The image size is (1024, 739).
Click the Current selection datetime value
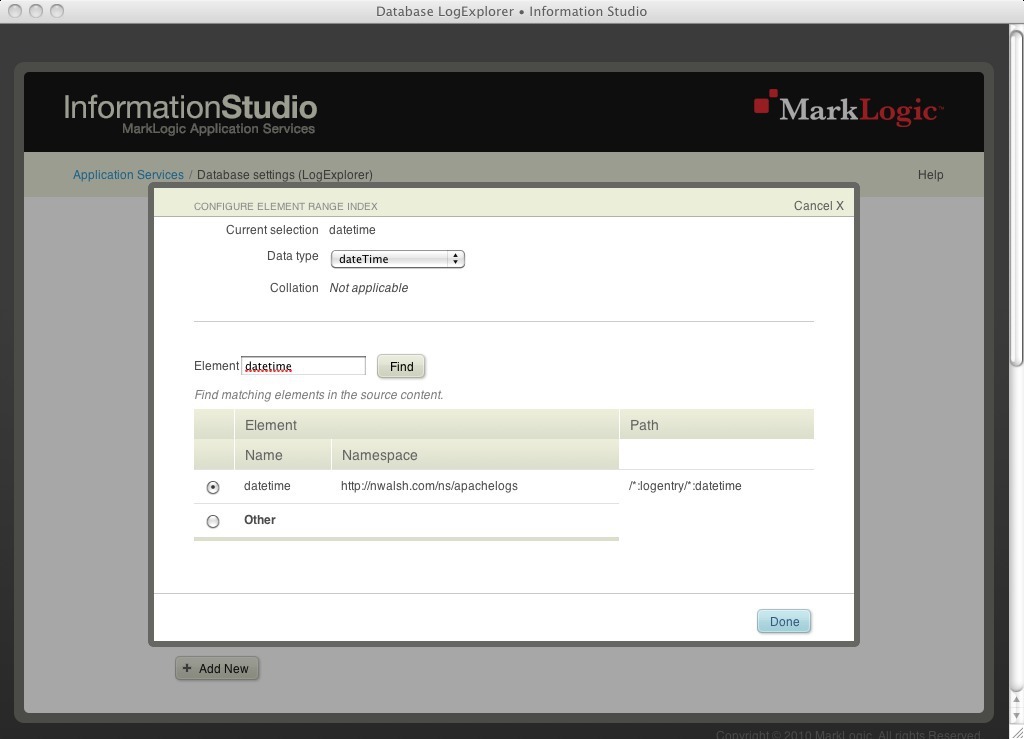point(352,230)
